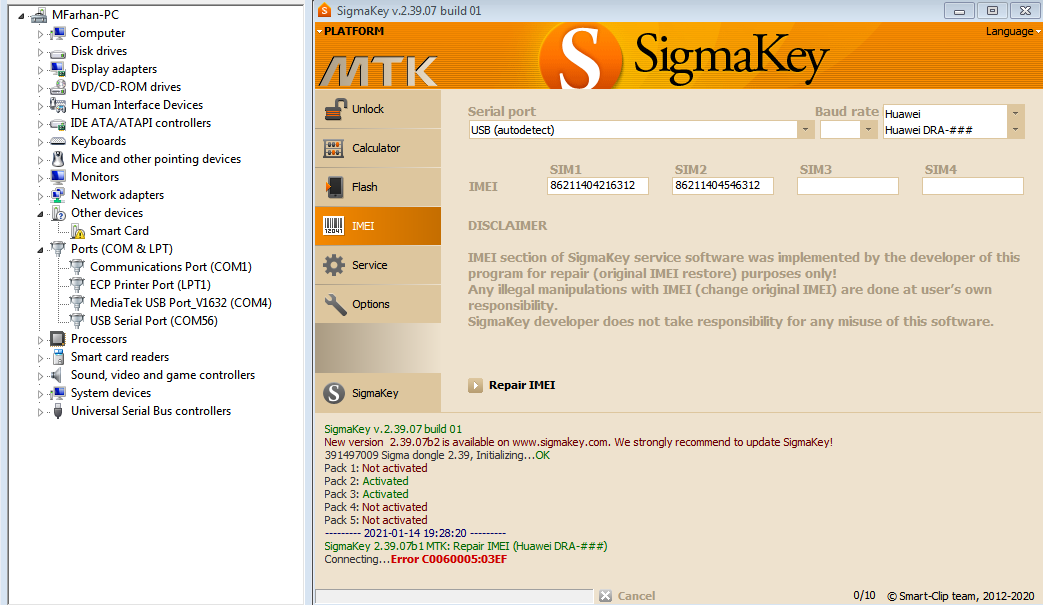Click the SigmaKey title bar app icon

coord(325,10)
